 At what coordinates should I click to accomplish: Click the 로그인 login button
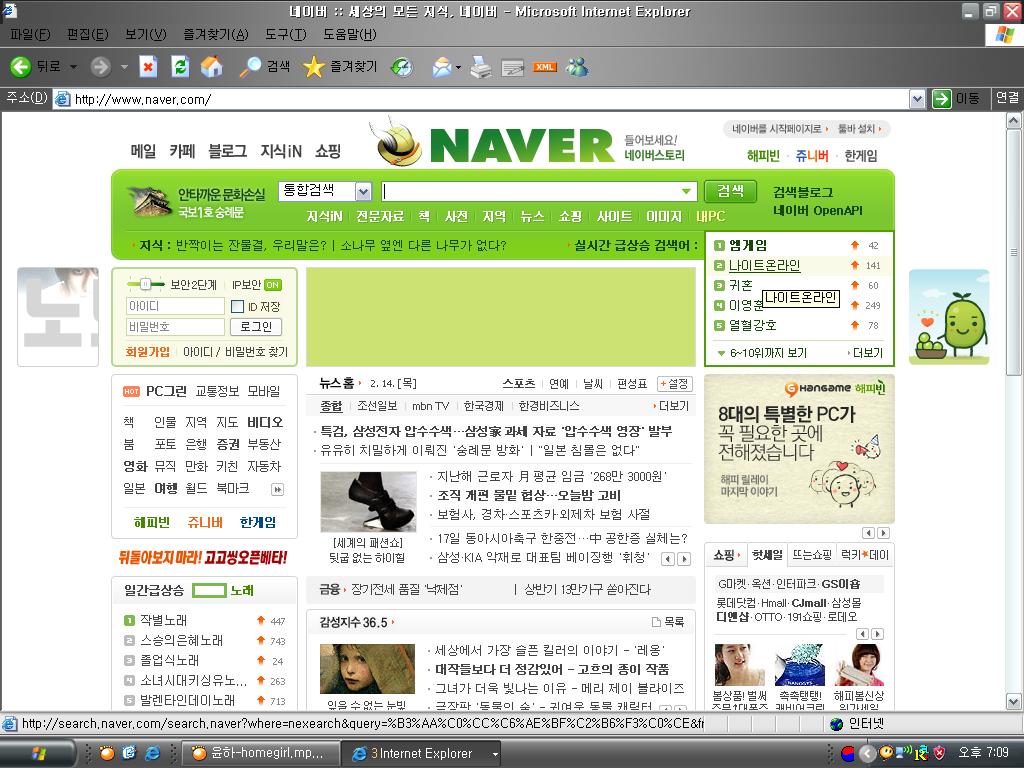pos(255,327)
